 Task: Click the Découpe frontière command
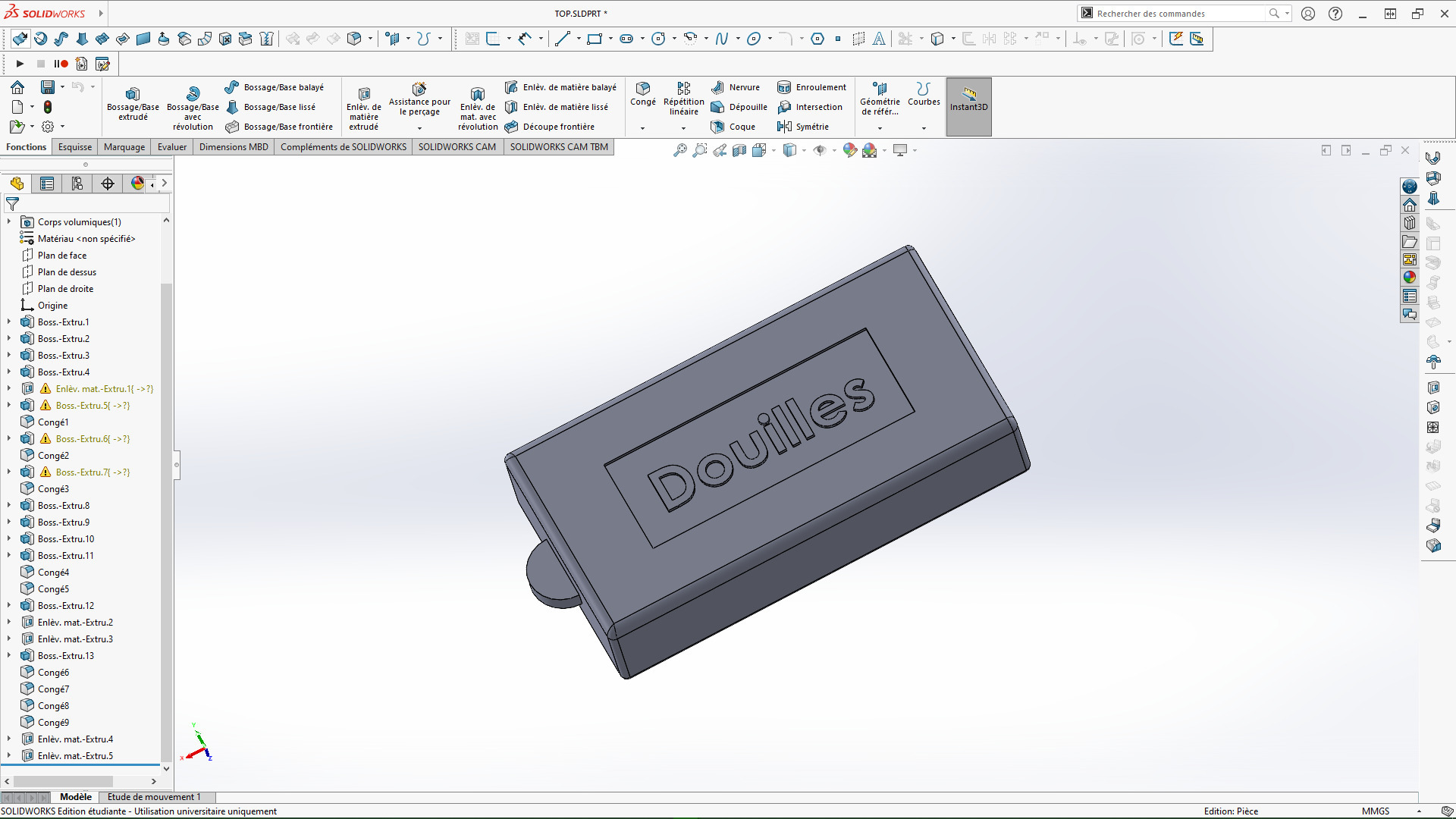(557, 126)
